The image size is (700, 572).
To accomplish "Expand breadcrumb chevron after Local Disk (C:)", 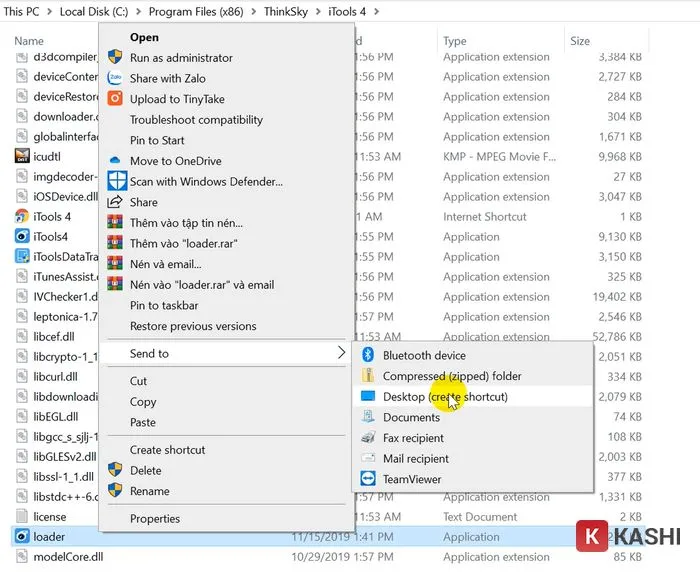I will coord(138,11).
